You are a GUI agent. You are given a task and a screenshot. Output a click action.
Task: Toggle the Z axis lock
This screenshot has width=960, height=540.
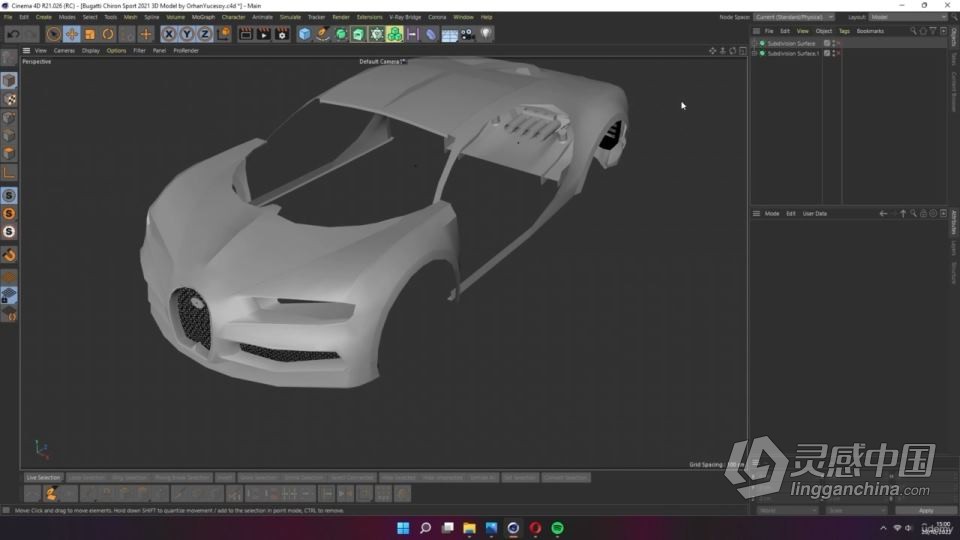205,34
